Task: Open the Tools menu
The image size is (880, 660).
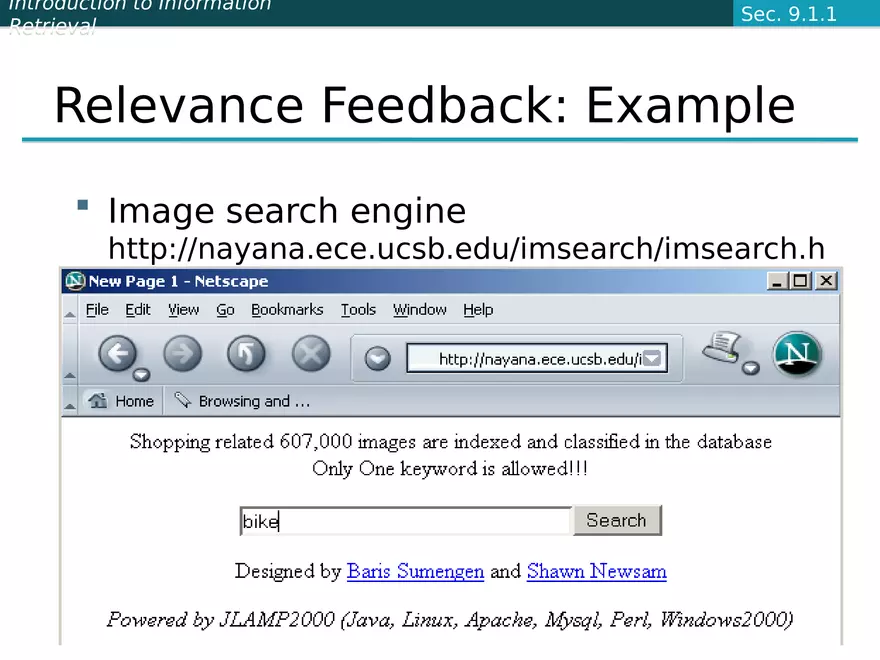Action: [358, 310]
